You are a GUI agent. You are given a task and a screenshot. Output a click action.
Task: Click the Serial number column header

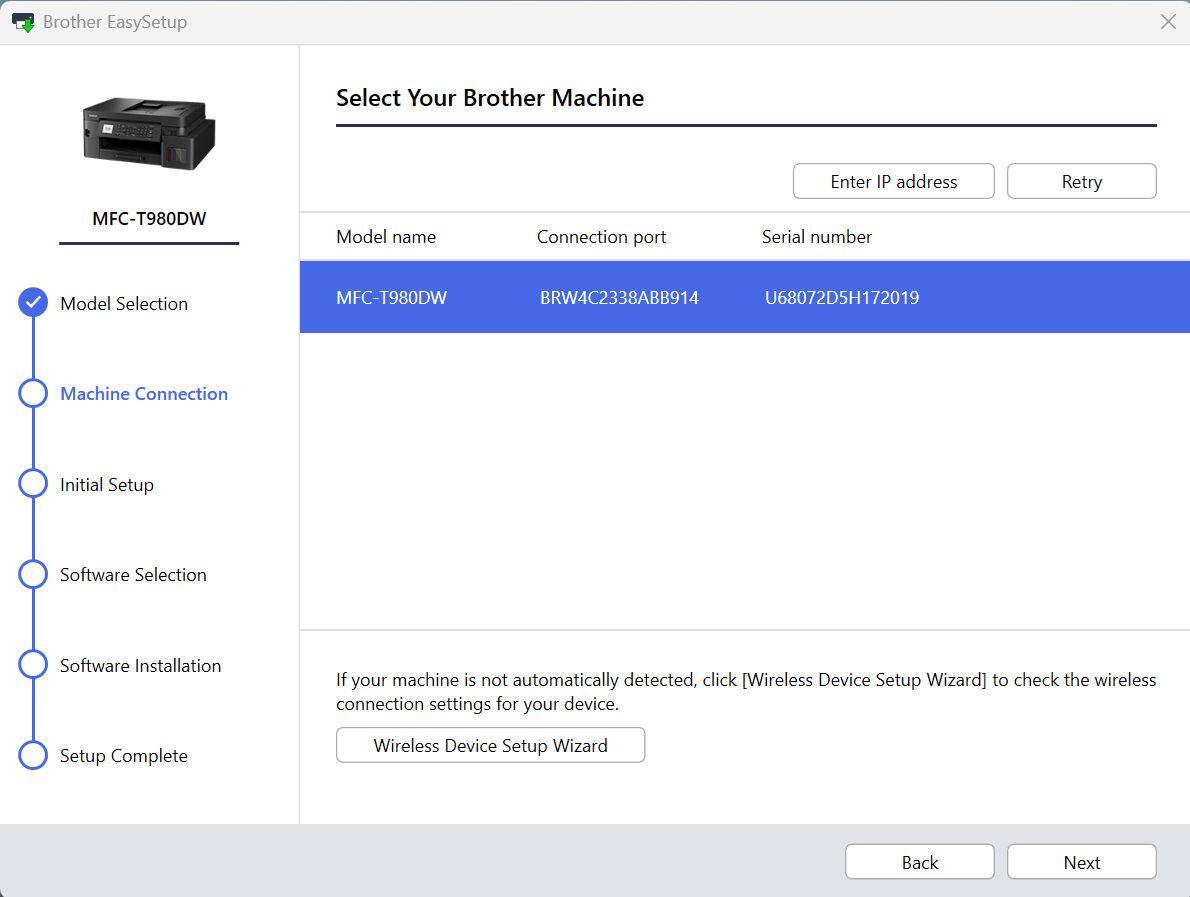(x=816, y=237)
